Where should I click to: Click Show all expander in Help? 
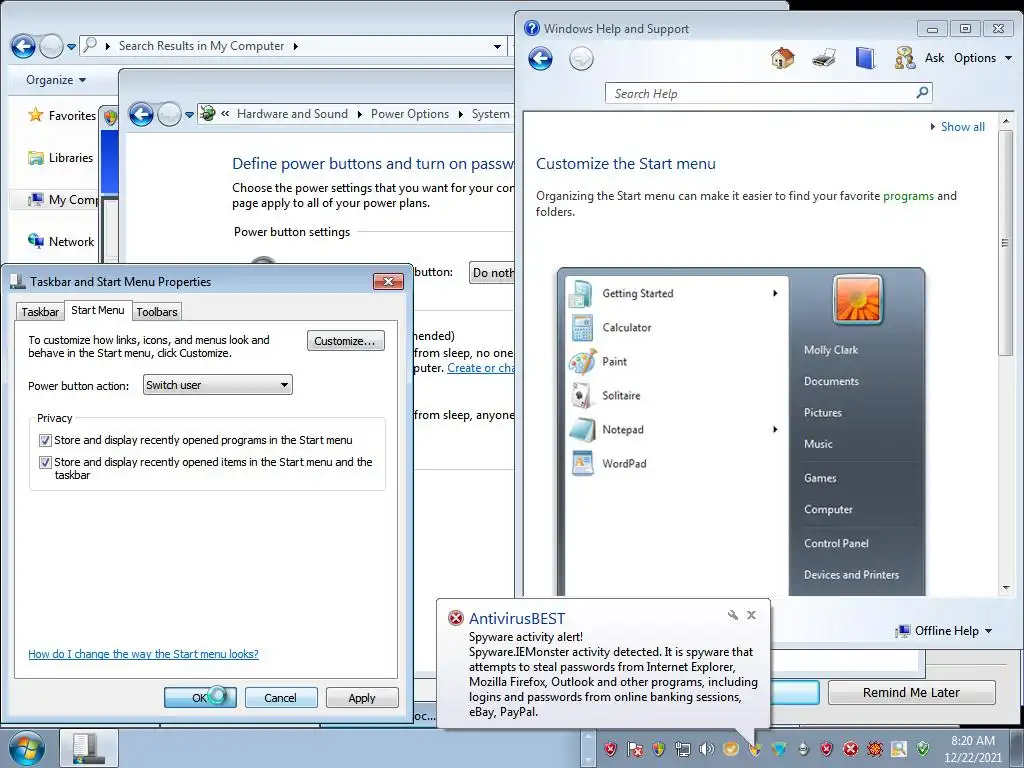pyautogui.click(x=957, y=127)
